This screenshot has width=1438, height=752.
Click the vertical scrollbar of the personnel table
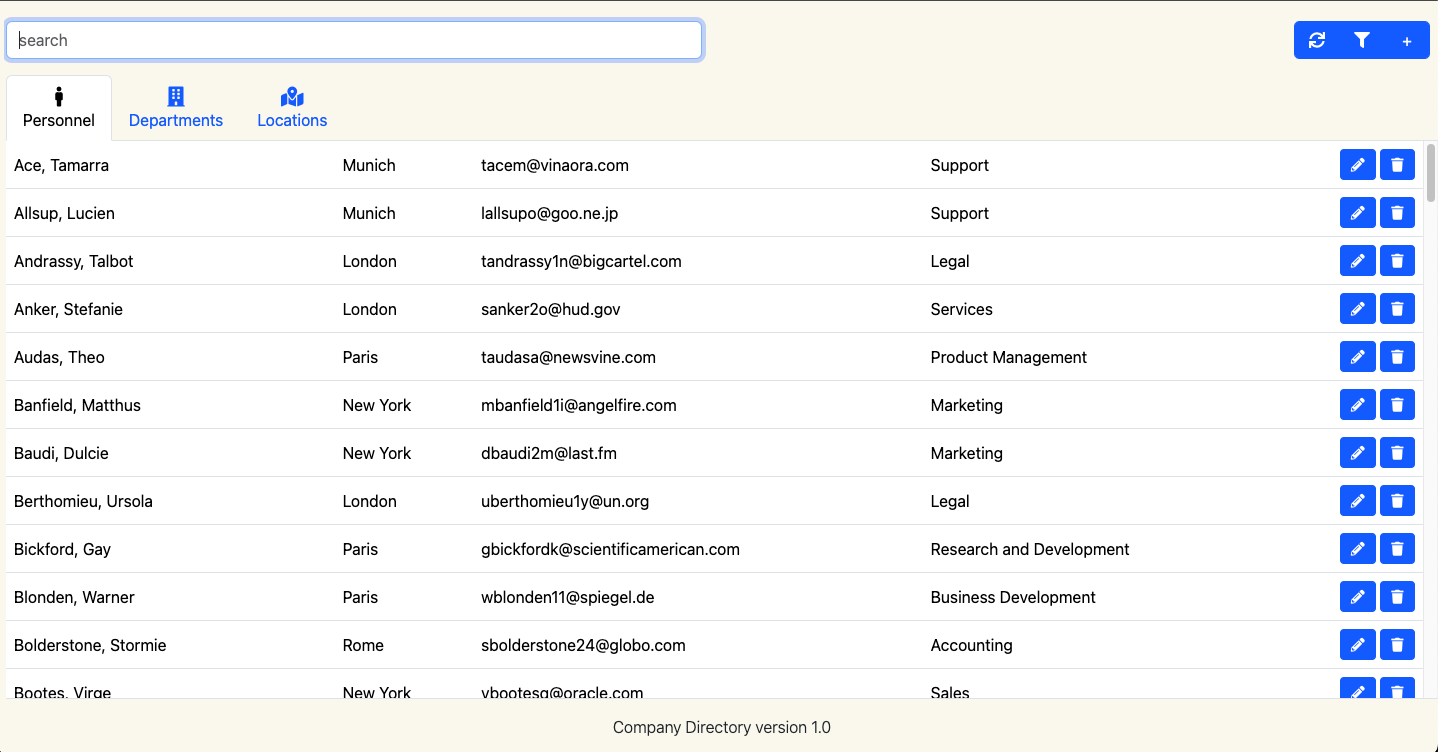(1431, 173)
